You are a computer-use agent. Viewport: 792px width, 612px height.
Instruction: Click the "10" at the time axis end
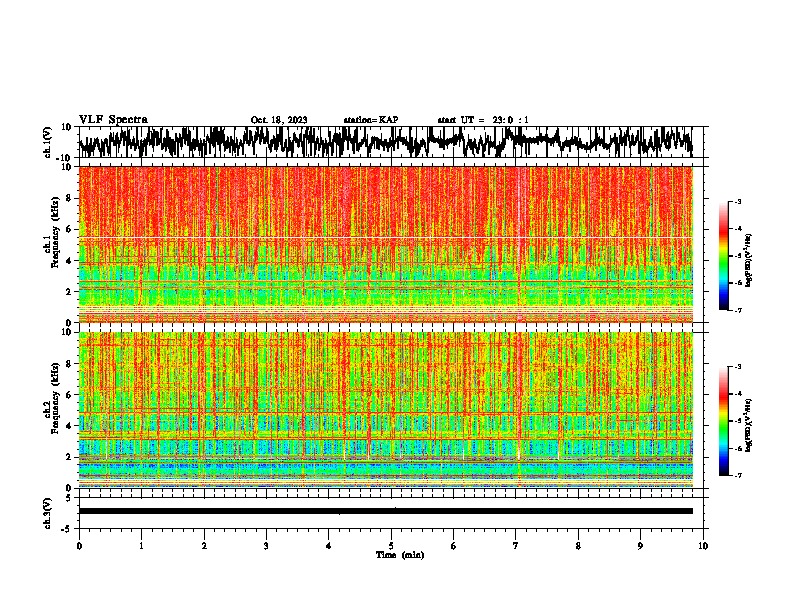pos(703,546)
